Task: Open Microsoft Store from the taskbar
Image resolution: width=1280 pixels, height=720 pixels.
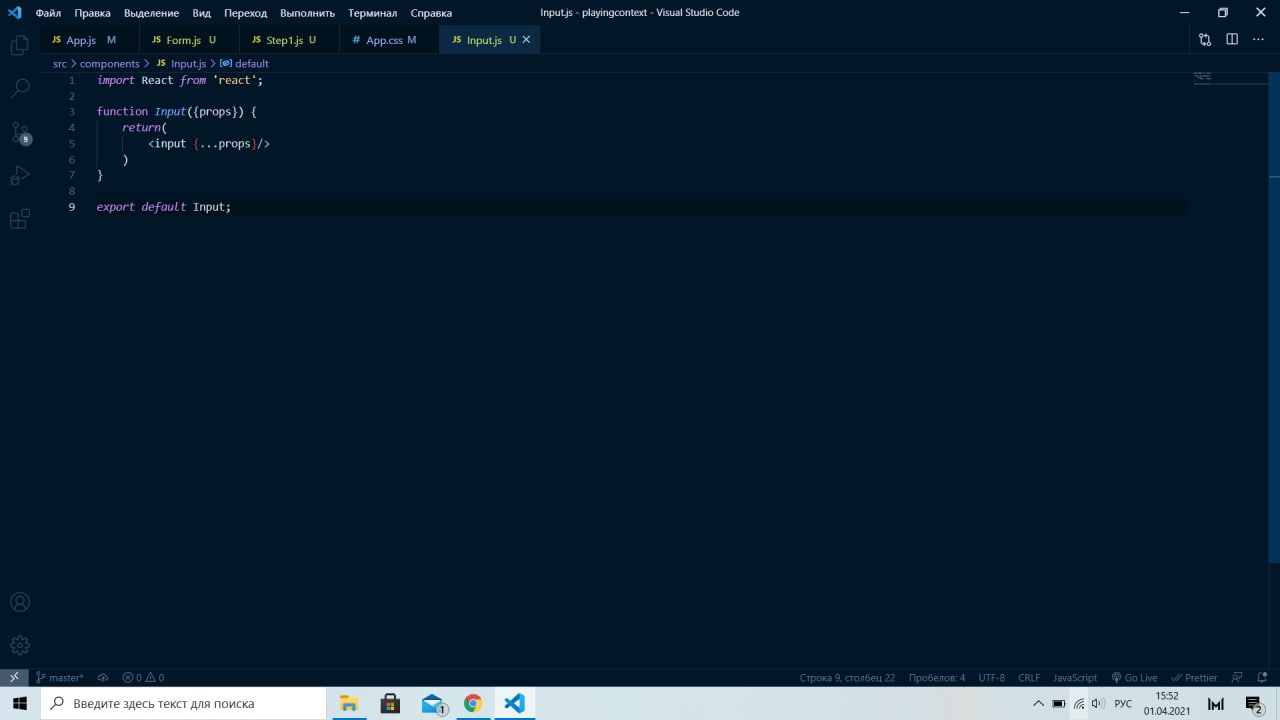Action: point(390,703)
